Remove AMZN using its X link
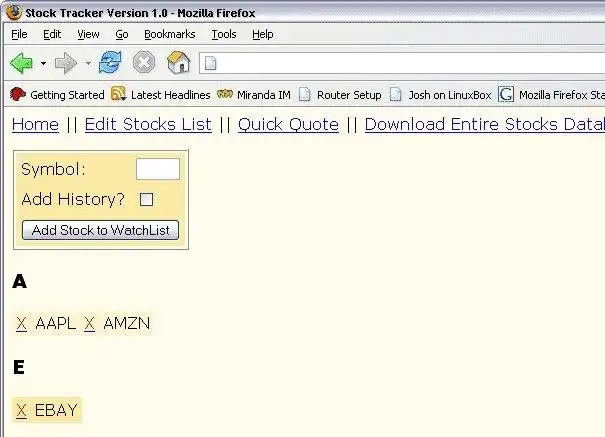This screenshot has width=605, height=437. (x=90, y=324)
